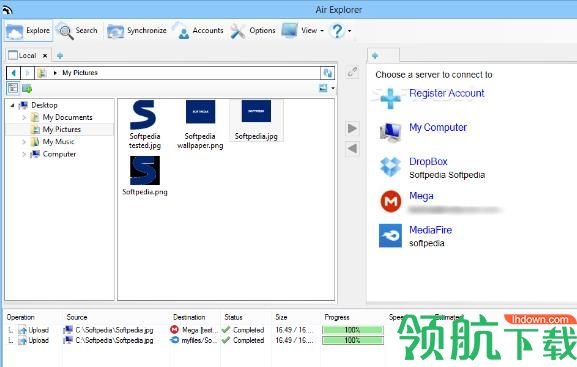Connect to the MediaFire account
The width and height of the screenshot is (577, 367).
click(x=431, y=230)
